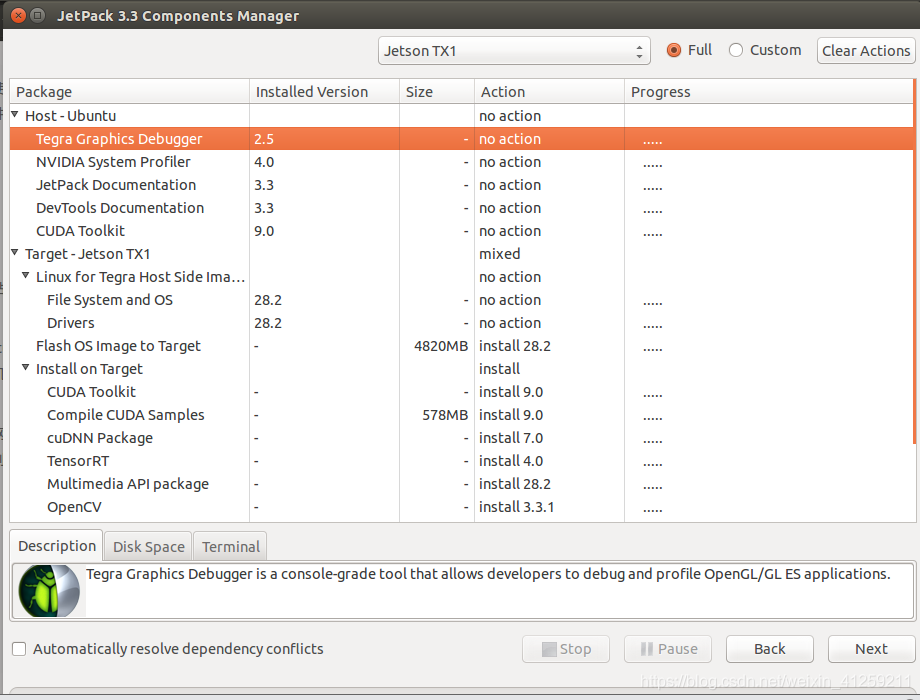Select the Custom install radio button
The image size is (920, 700).
(x=736, y=50)
